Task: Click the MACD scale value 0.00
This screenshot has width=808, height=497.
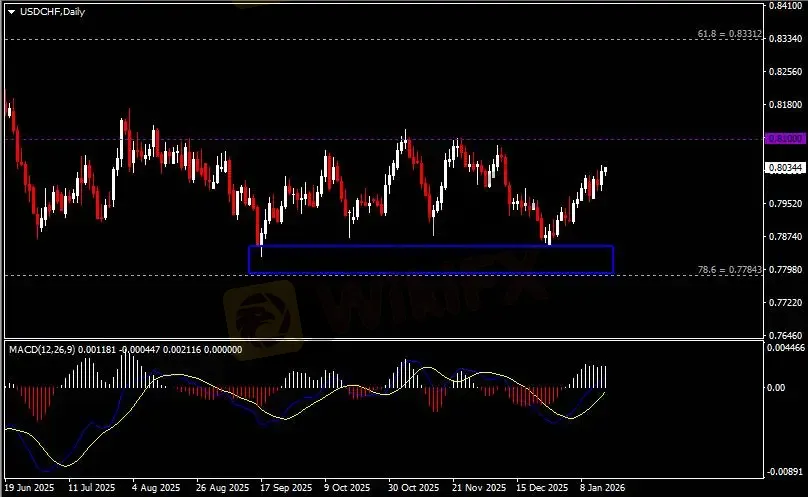Action: 776,388
